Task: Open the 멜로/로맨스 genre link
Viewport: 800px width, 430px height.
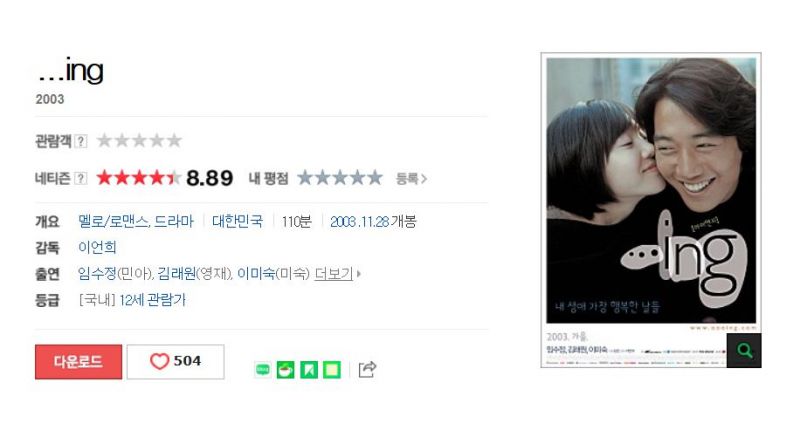Action: [x=114, y=221]
